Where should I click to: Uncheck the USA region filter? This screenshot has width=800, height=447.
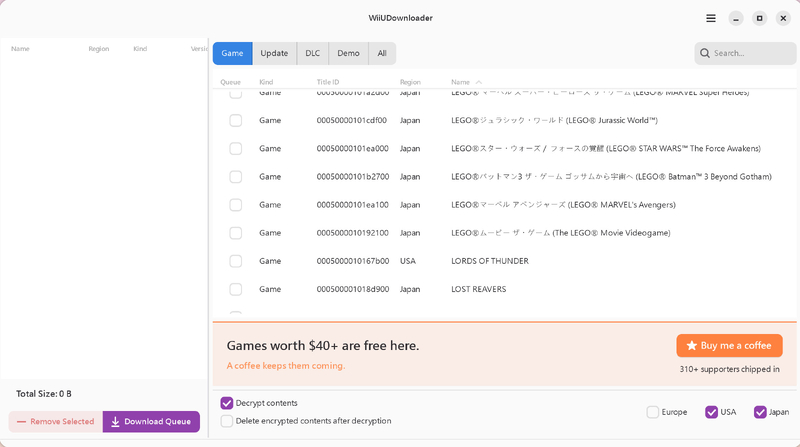711,412
